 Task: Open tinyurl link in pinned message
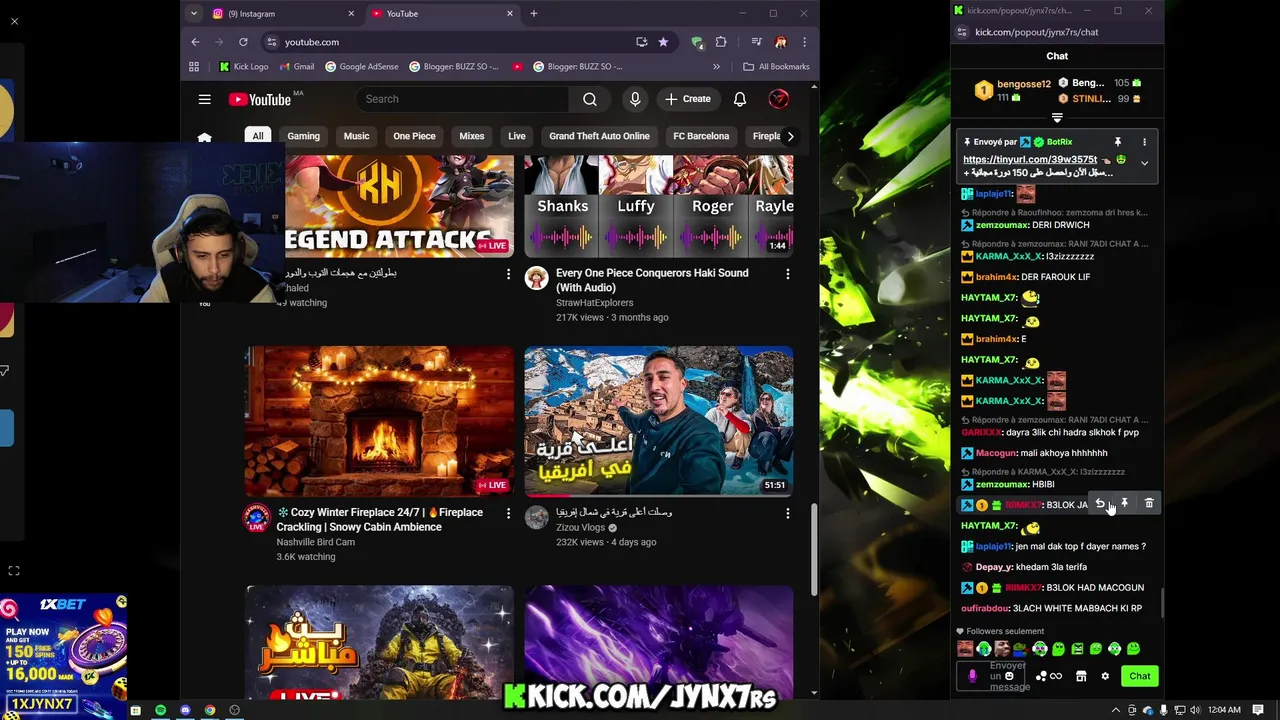coord(1030,160)
